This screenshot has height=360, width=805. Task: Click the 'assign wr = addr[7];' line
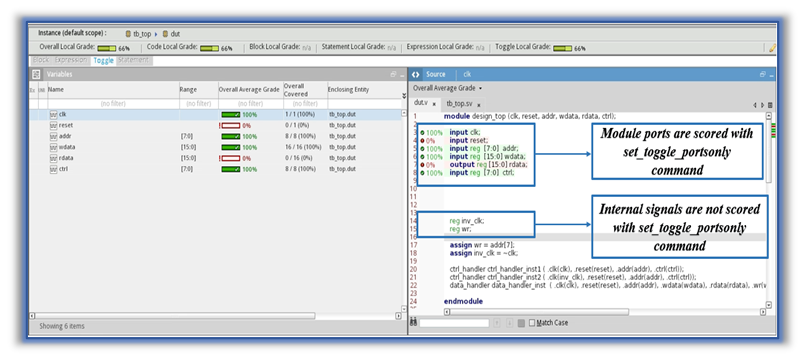click(482, 245)
